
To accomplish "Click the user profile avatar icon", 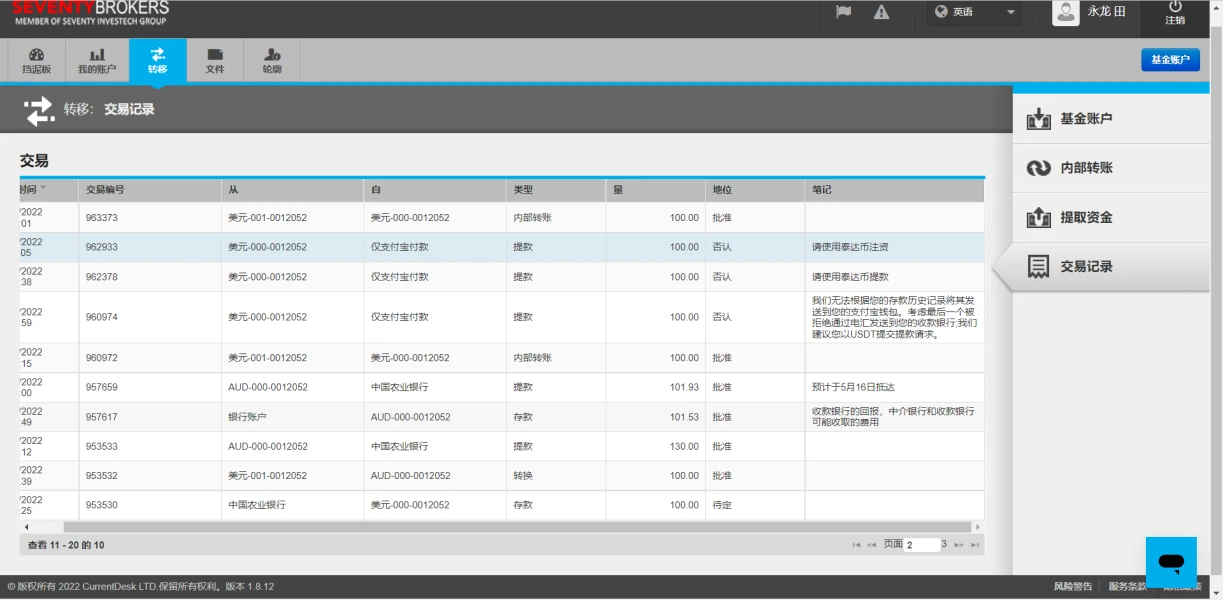I will 1066,12.
